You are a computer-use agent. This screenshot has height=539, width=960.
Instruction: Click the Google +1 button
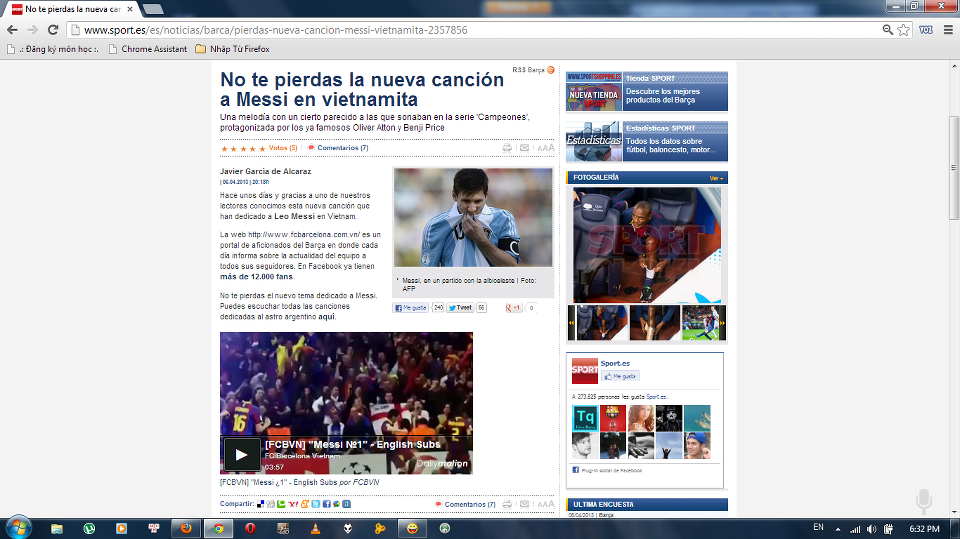tap(513, 308)
